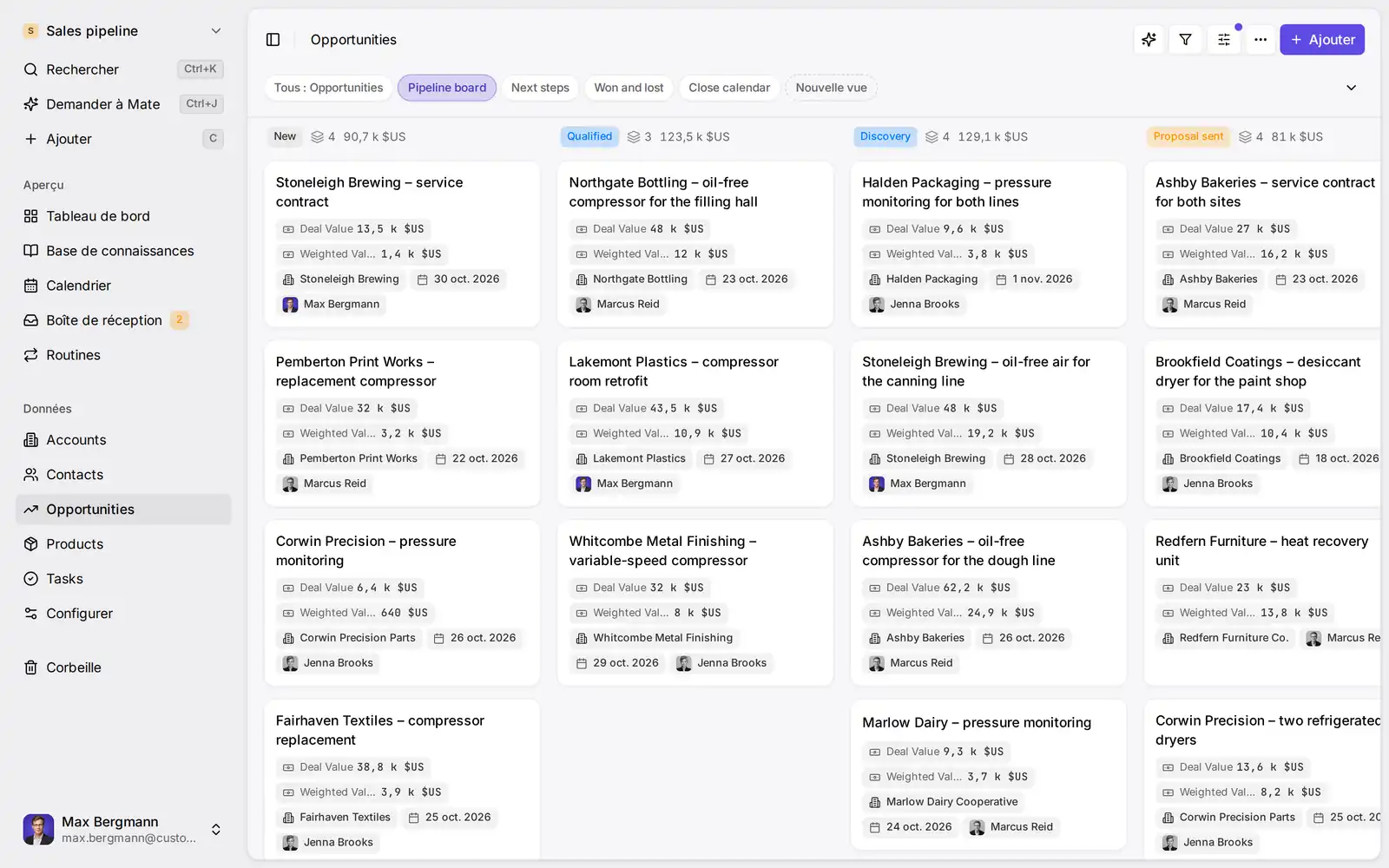This screenshot has height=868, width=1389.
Task: Click Northgate Bottling account chip
Action: point(631,279)
